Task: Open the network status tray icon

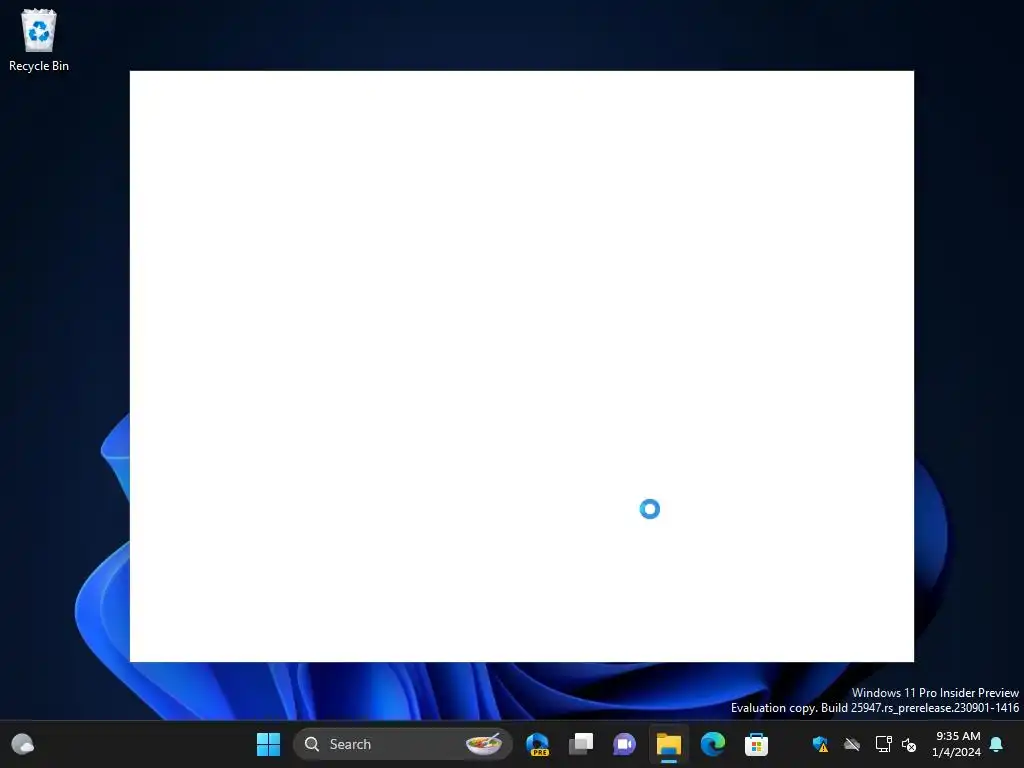Action: click(x=884, y=744)
